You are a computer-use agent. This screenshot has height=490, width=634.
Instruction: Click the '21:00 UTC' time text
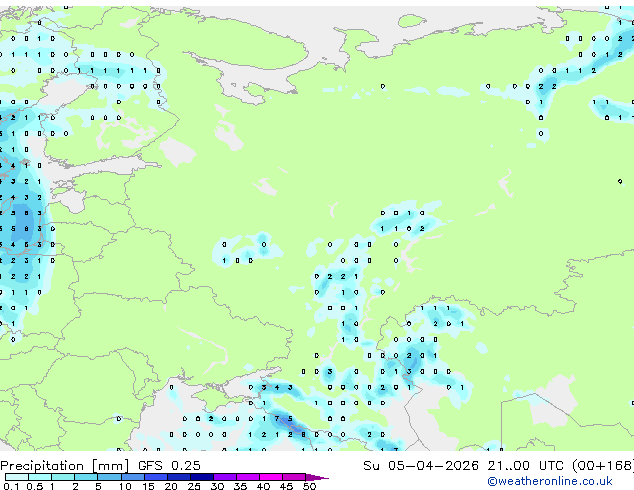pos(526,466)
